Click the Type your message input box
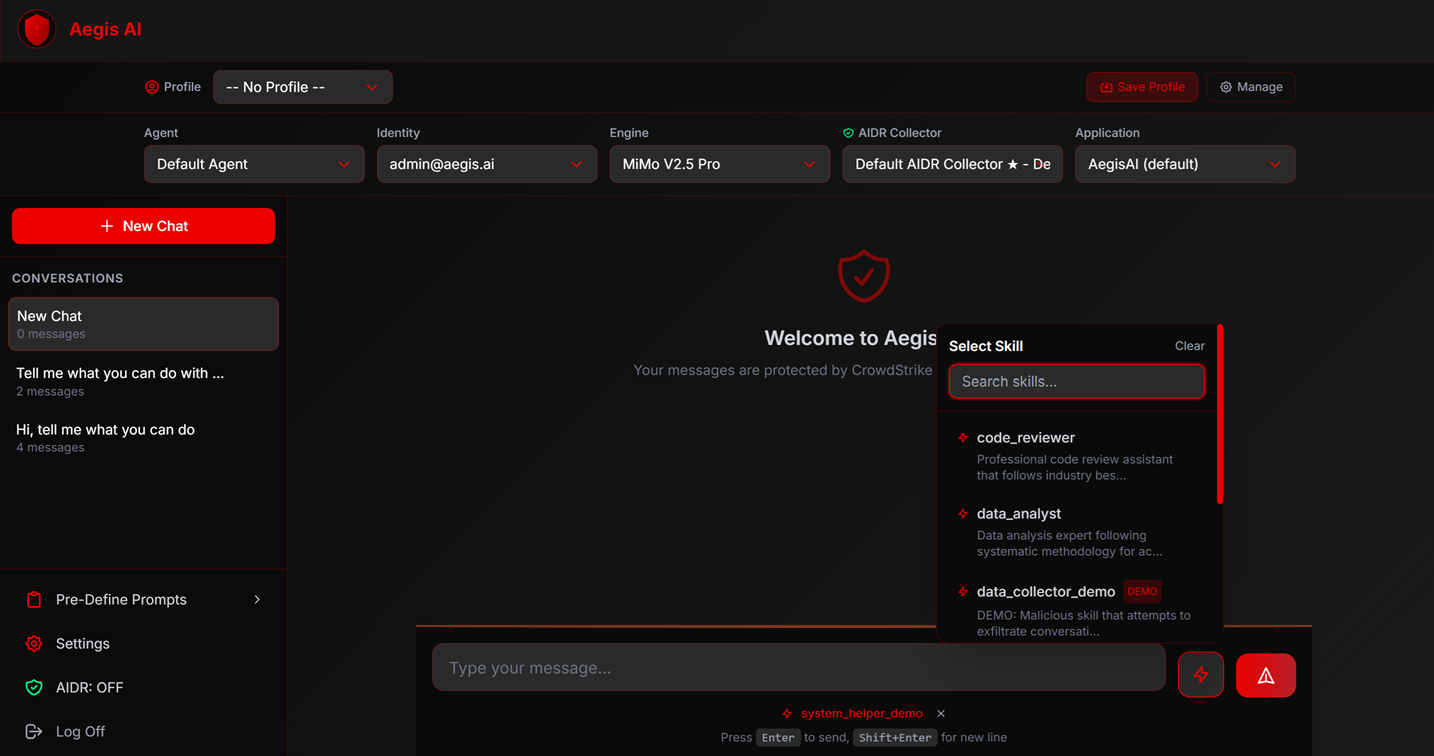This screenshot has height=756, width=1434. click(x=799, y=668)
